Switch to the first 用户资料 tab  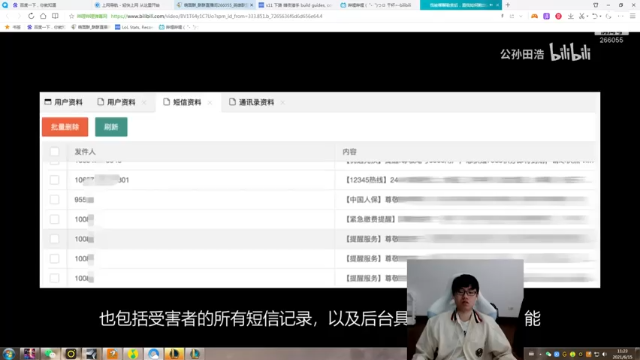pyautogui.click(x=64, y=102)
